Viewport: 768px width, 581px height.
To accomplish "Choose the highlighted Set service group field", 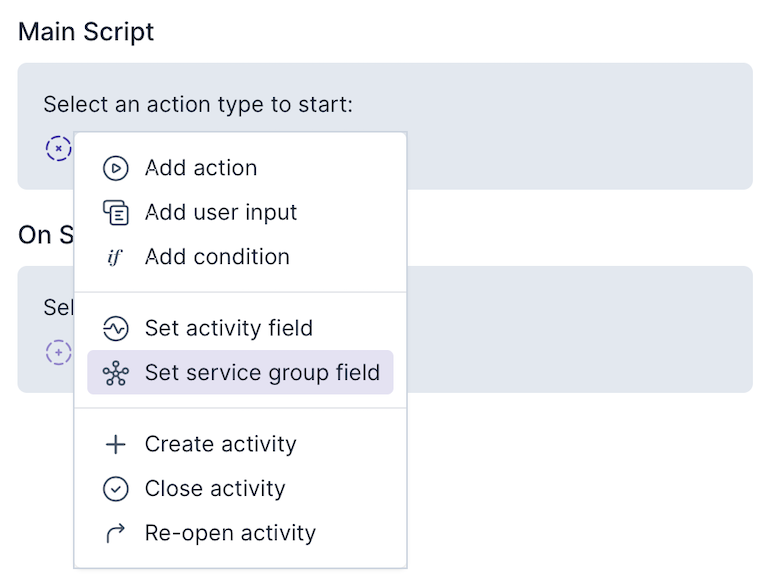I will [262, 373].
